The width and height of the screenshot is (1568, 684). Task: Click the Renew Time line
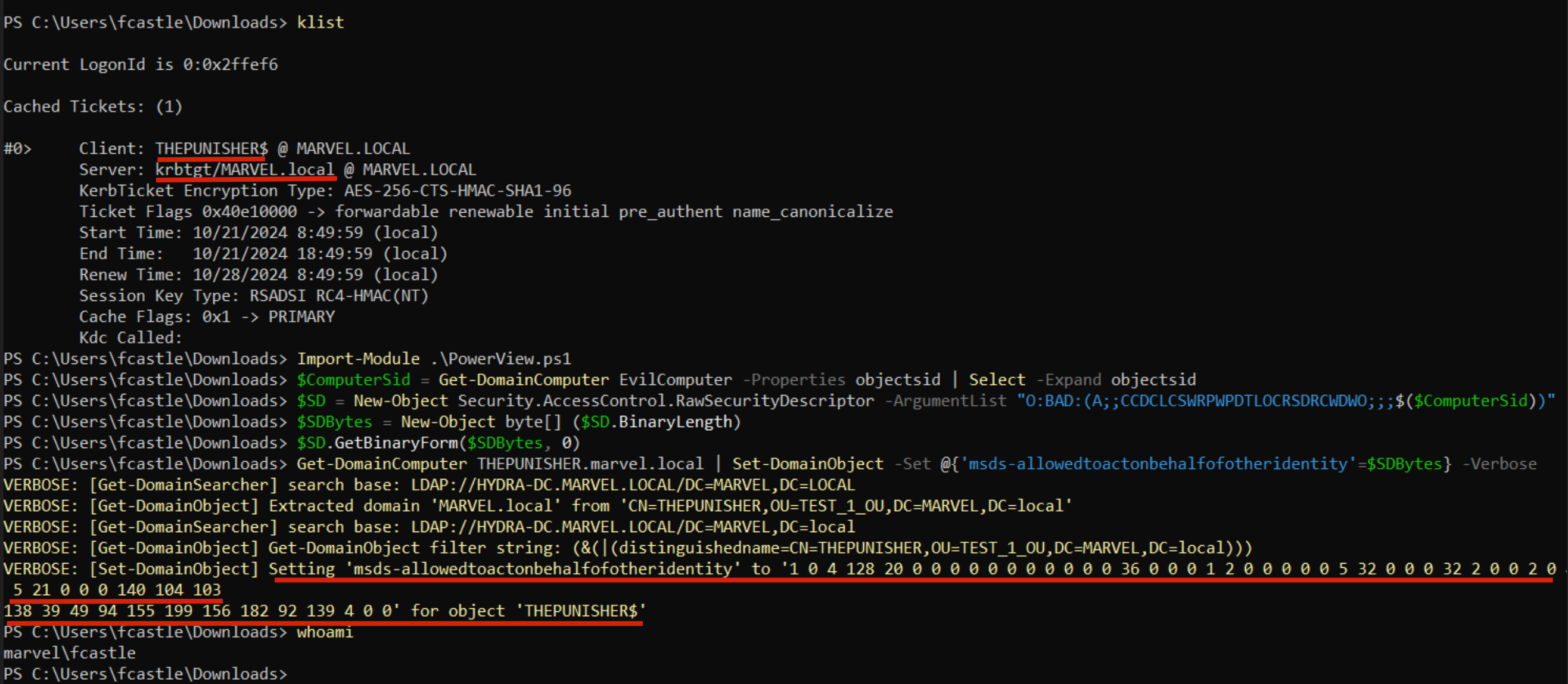[x=258, y=275]
